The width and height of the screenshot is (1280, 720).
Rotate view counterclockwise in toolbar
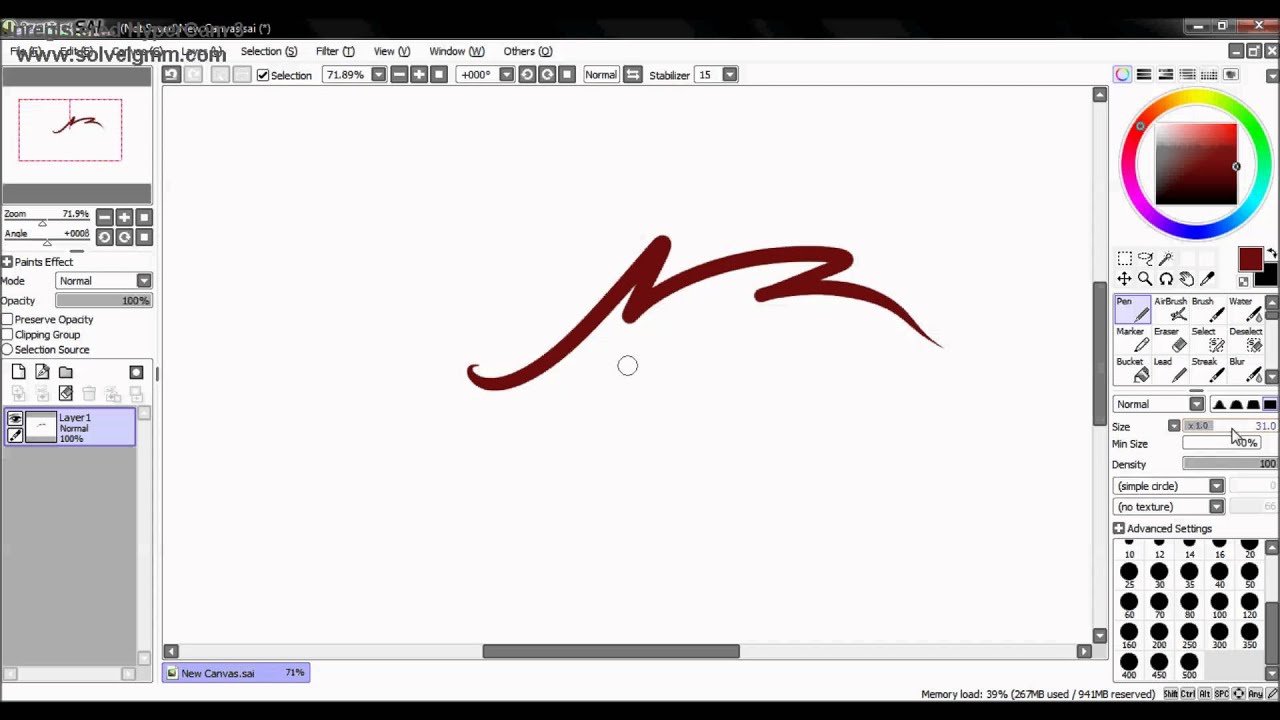pos(527,75)
